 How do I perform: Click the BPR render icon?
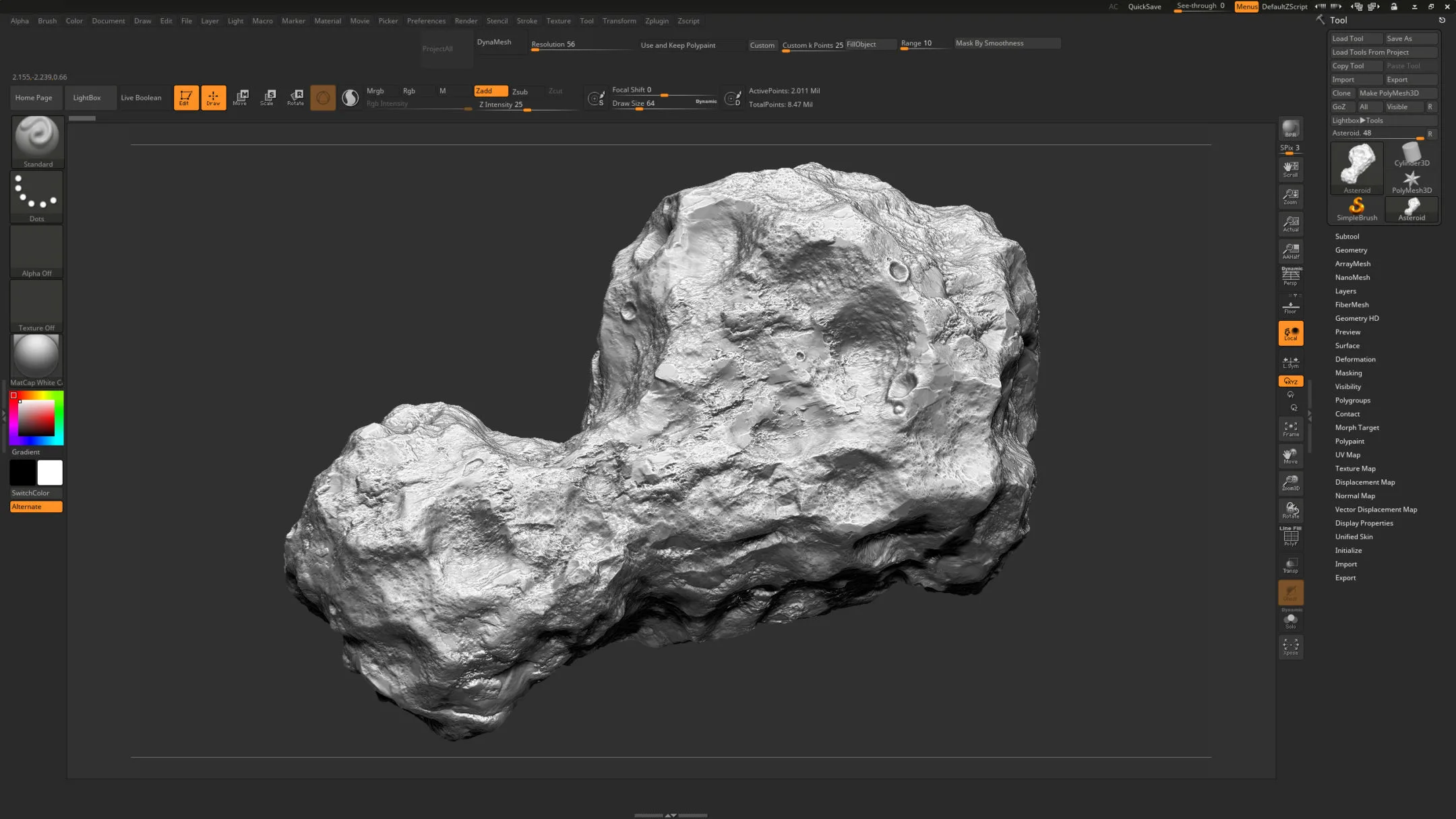1290,129
